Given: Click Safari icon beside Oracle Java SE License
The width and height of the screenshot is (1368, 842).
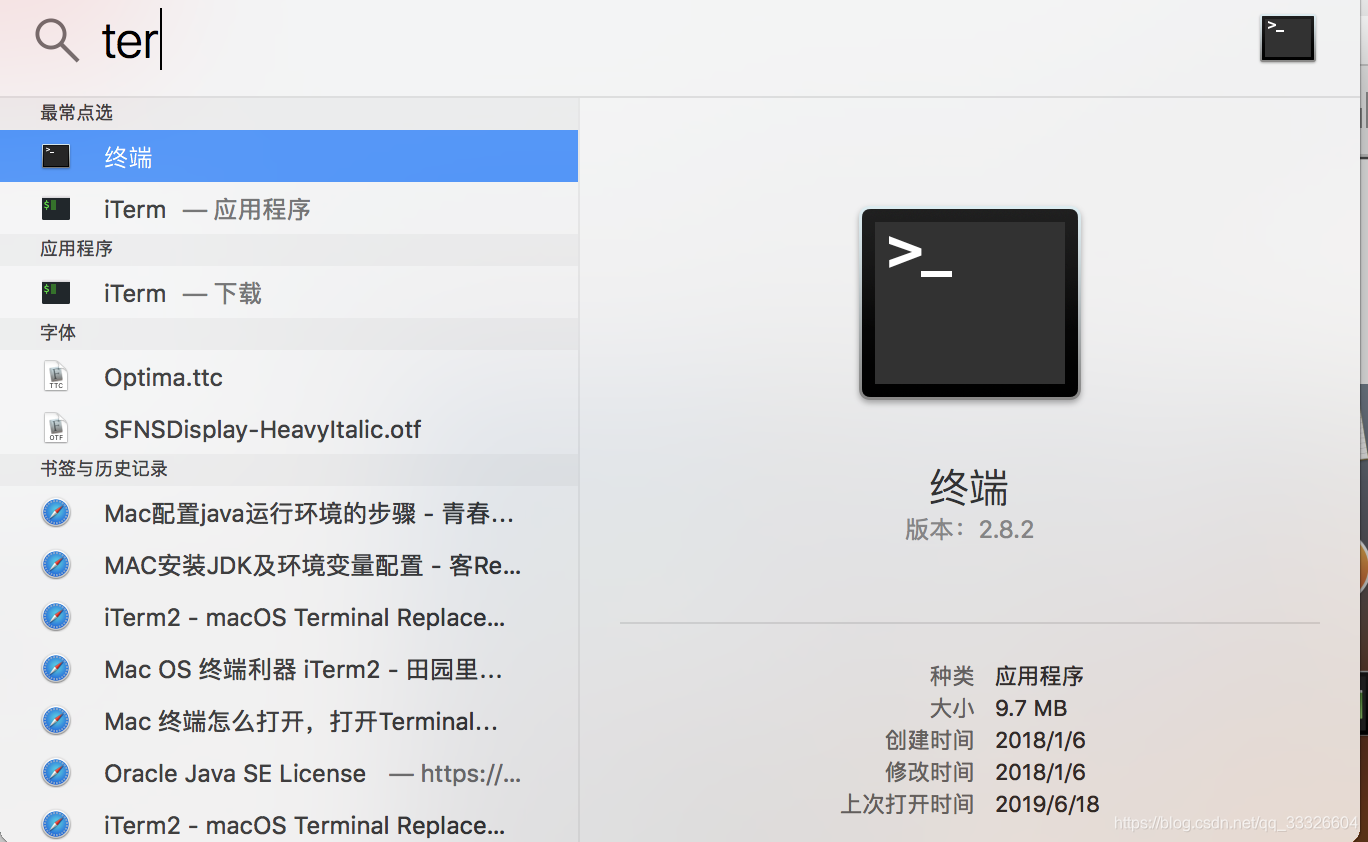Looking at the screenshot, I should [56, 773].
